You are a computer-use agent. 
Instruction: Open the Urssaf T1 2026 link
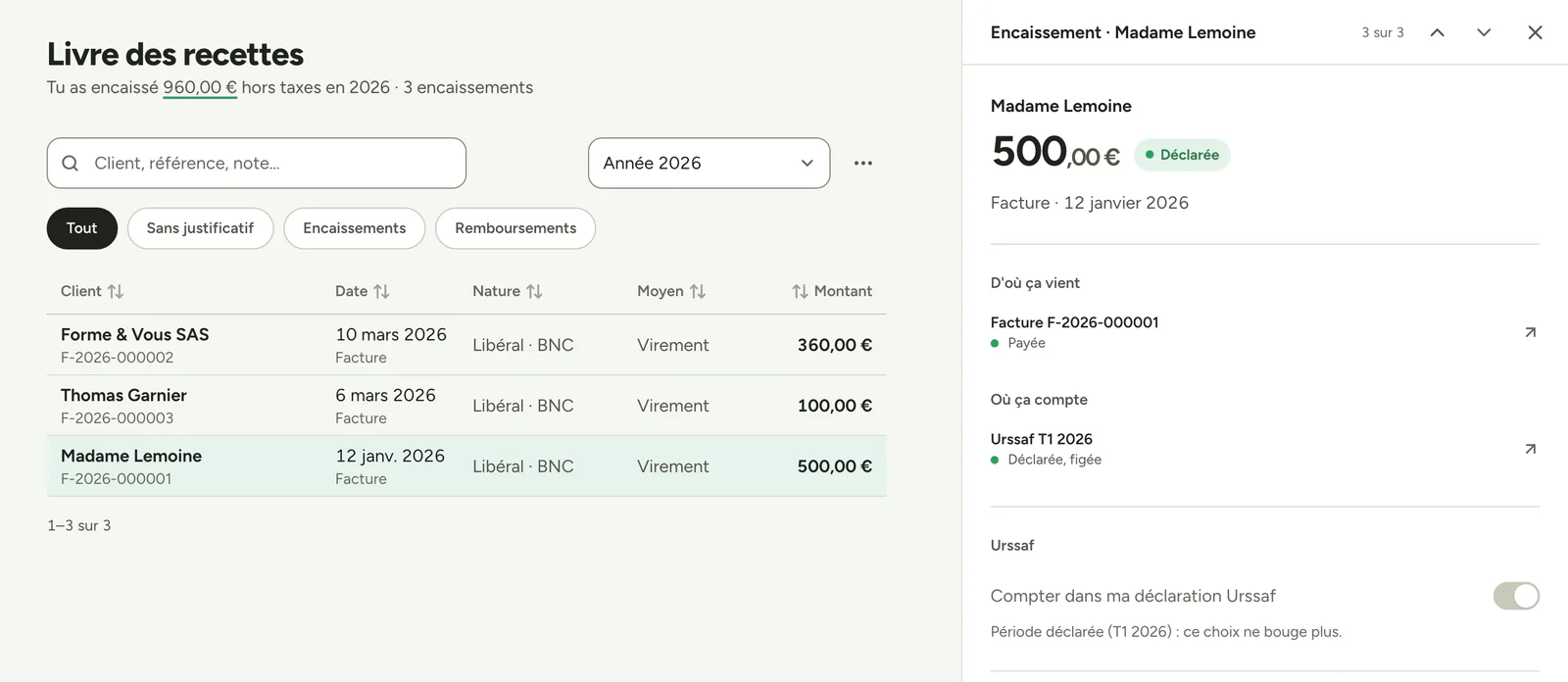click(x=1041, y=439)
